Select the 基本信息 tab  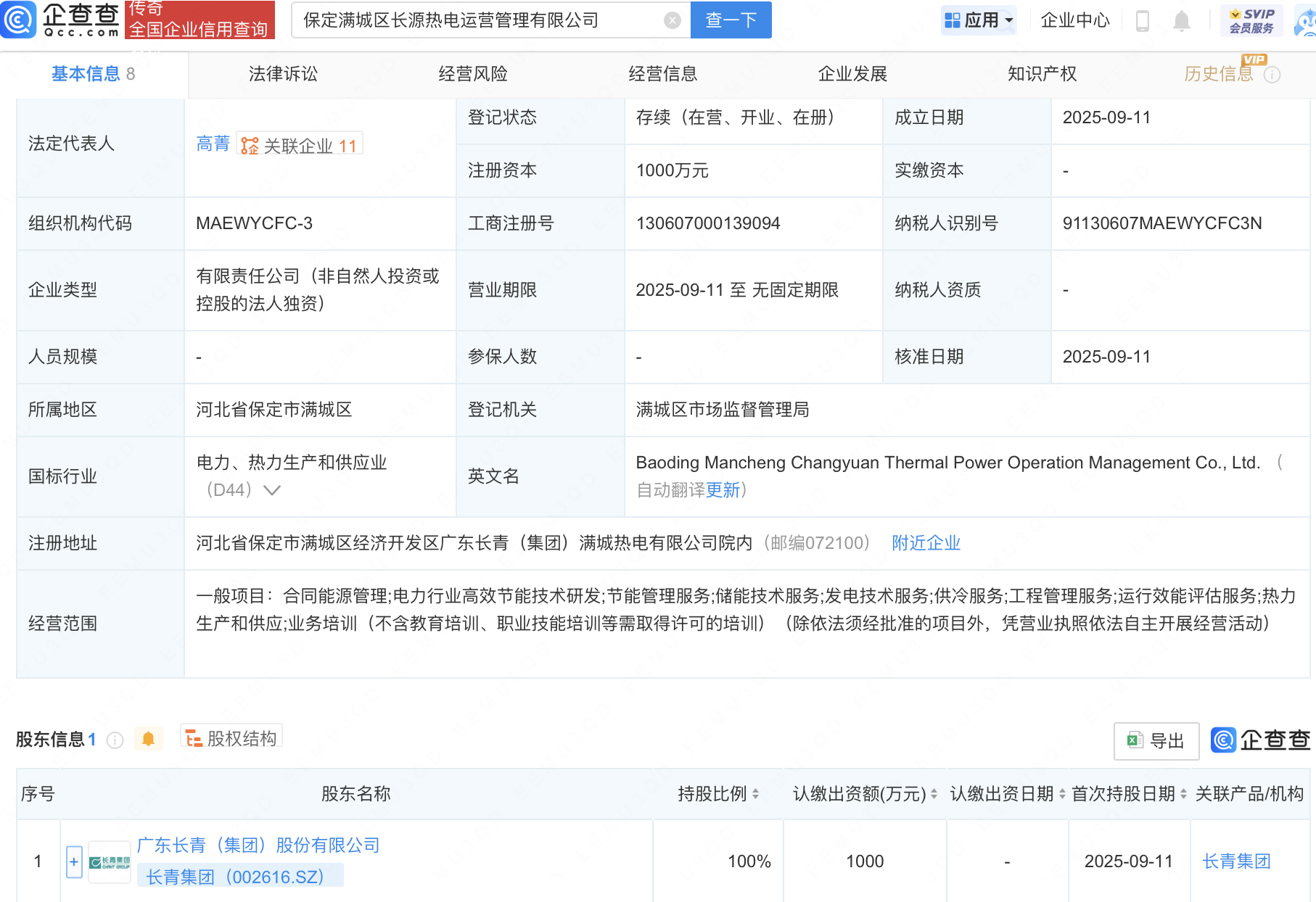(94, 74)
